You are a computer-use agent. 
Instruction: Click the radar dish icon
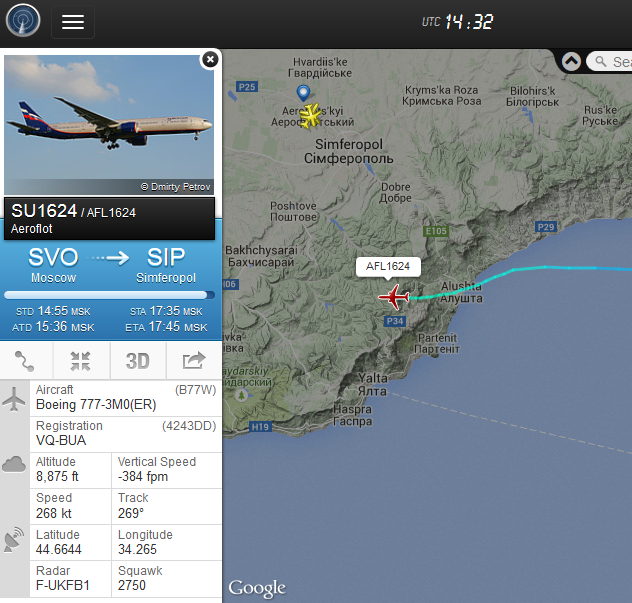tap(14, 539)
